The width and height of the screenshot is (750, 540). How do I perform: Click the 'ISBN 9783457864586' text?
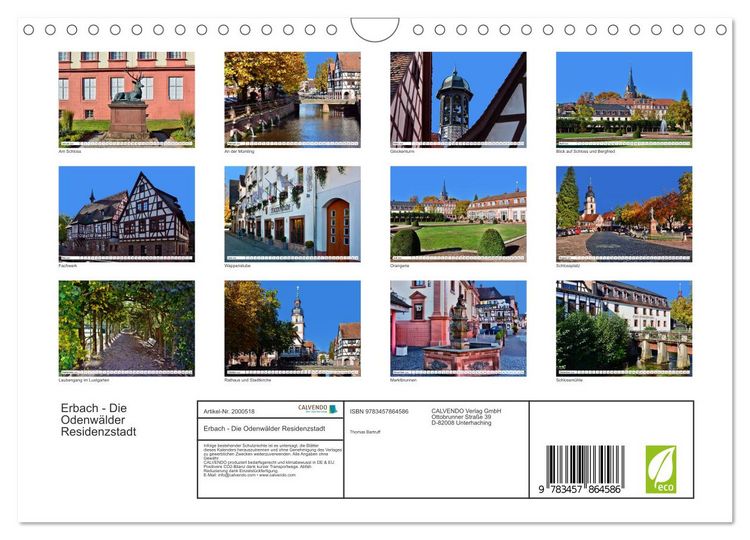[379, 411]
